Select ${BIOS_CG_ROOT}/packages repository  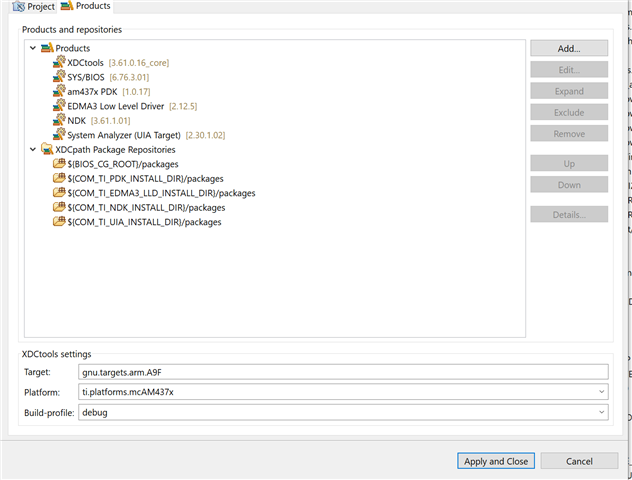116,164
